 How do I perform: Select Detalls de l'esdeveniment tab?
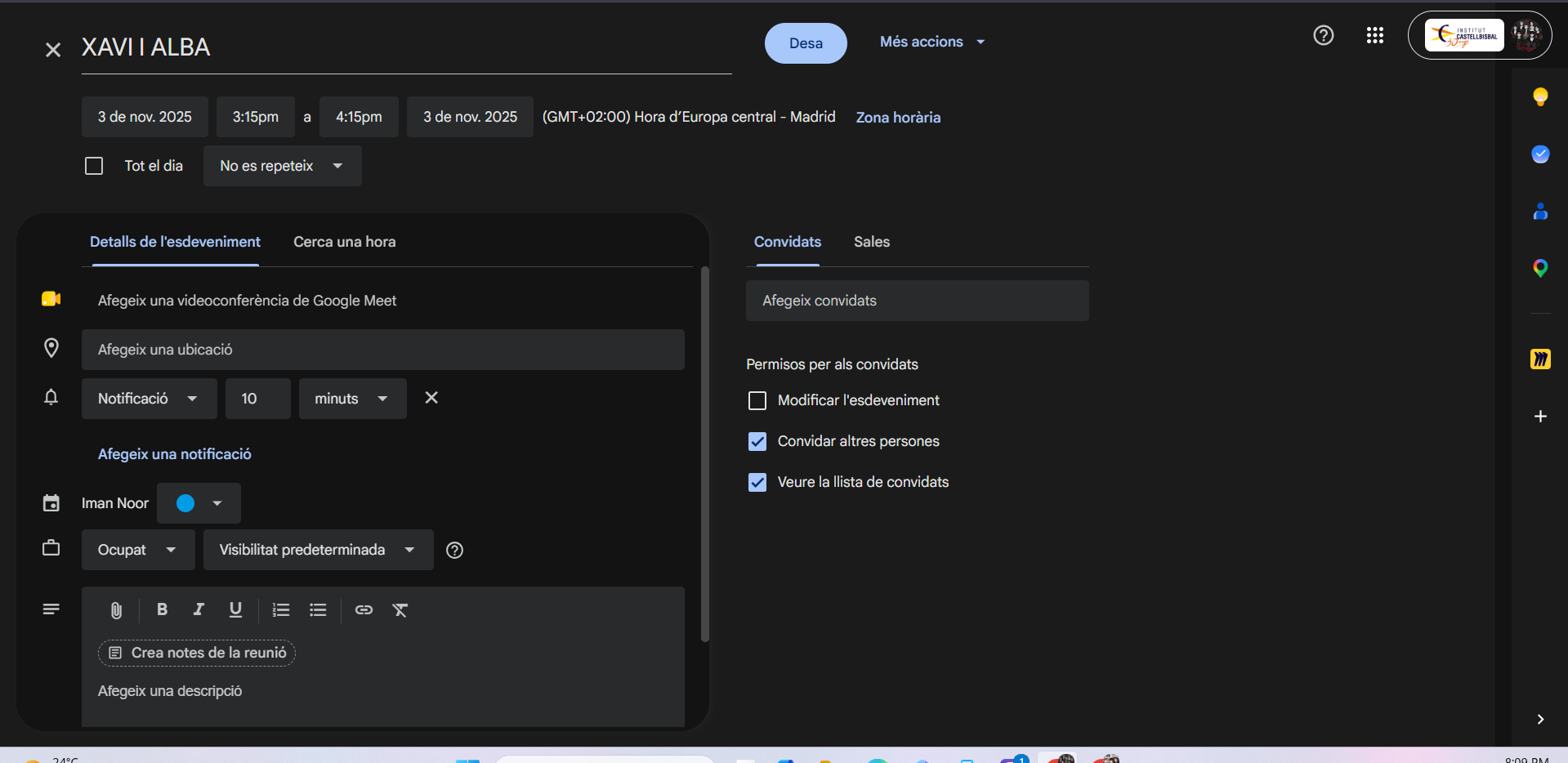(x=175, y=242)
